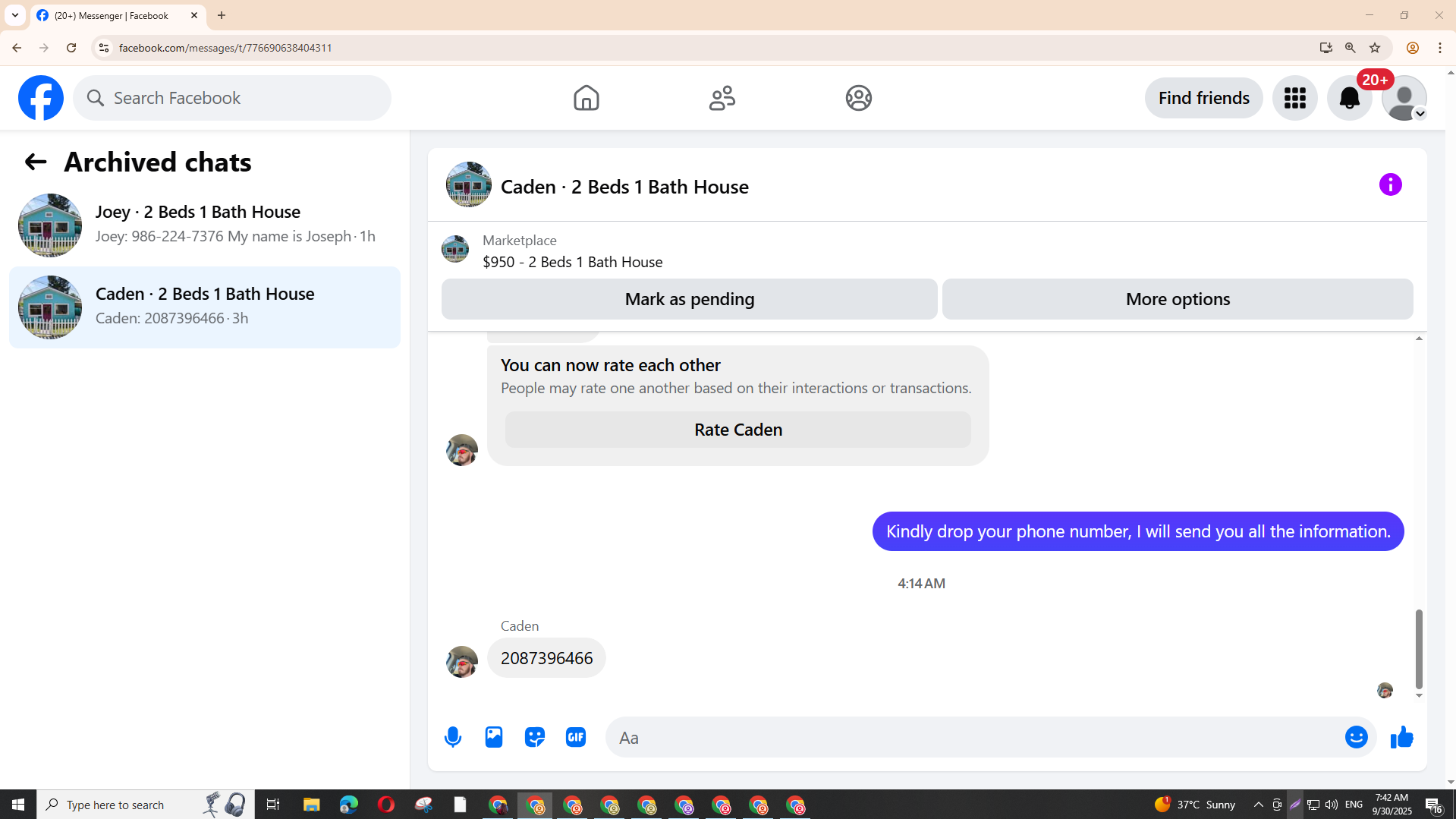Open the Caden conversation title
The height and width of the screenshot is (819, 1456).
(x=624, y=187)
